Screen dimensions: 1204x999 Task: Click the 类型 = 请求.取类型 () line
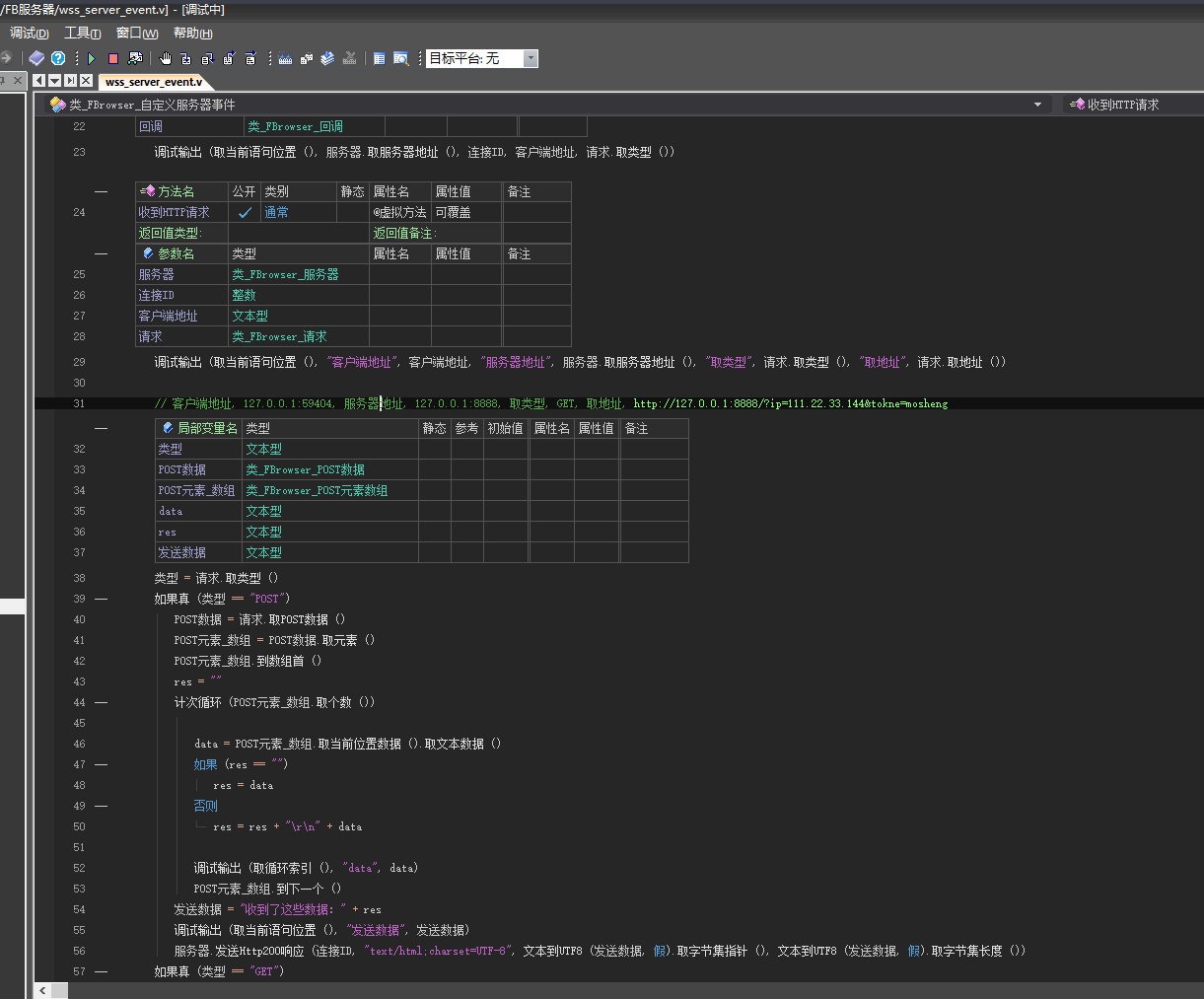coord(217,578)
